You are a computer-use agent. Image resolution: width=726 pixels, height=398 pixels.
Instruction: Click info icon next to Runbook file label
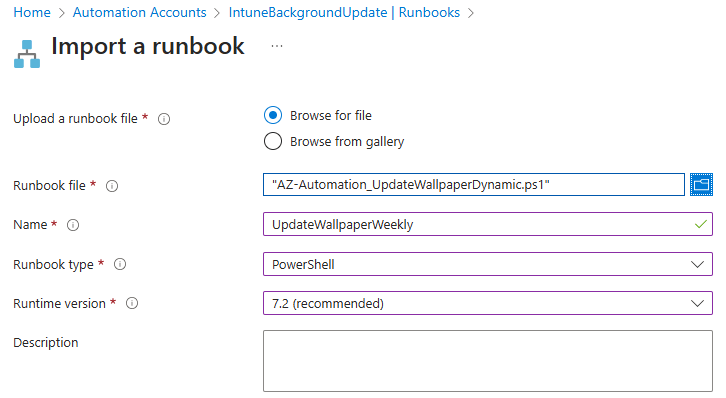[x=112, y=186]
